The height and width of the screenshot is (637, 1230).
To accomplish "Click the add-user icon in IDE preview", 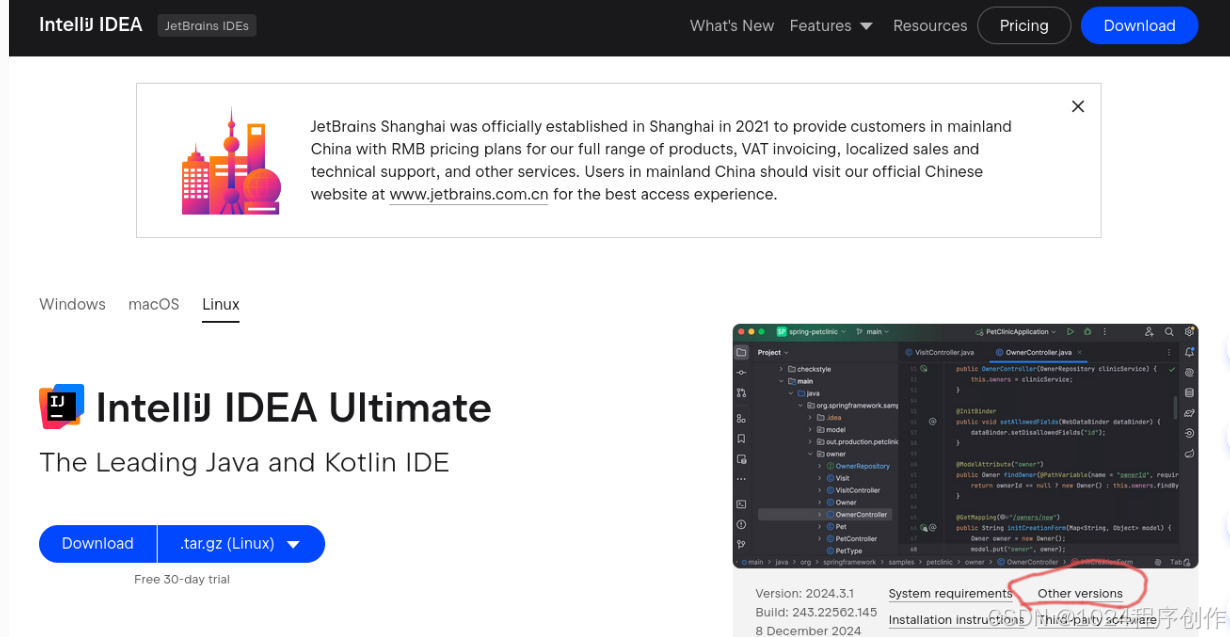I will point(1149,332).
